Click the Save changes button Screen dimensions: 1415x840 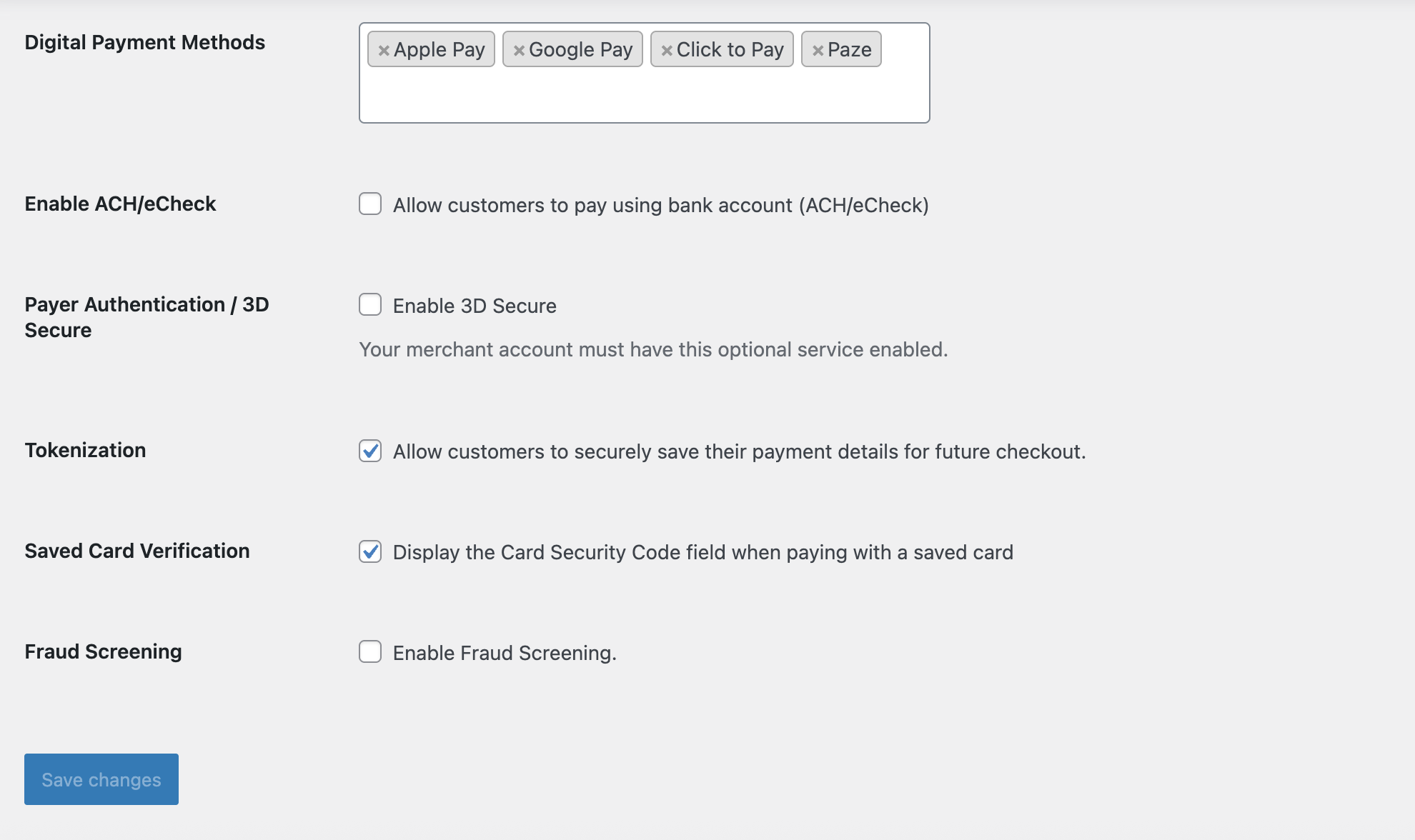101,779
